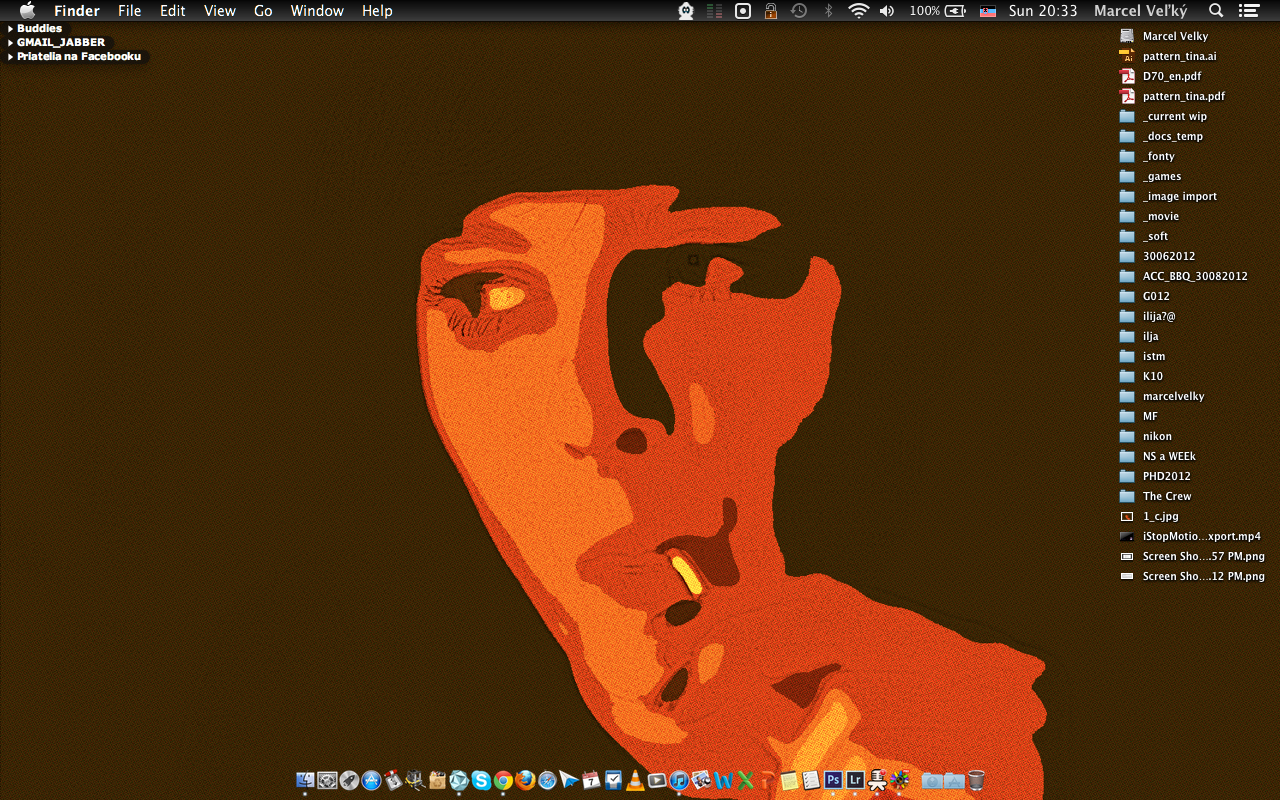1280x800 pixels.
Task: Open the Edit menu
Action: tap(173, 11)
